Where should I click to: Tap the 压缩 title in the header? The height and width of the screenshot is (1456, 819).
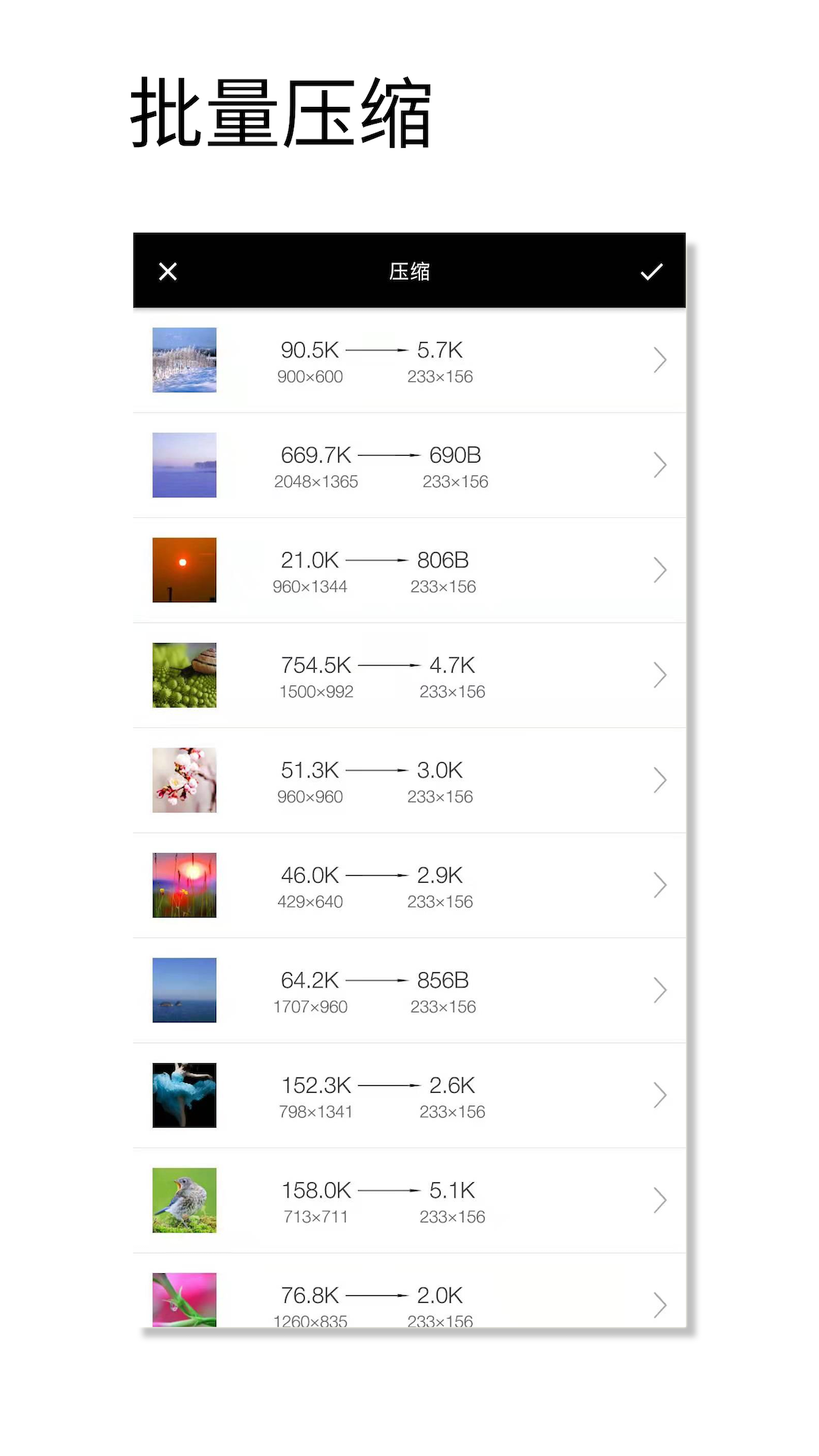(x=409, y=271)
